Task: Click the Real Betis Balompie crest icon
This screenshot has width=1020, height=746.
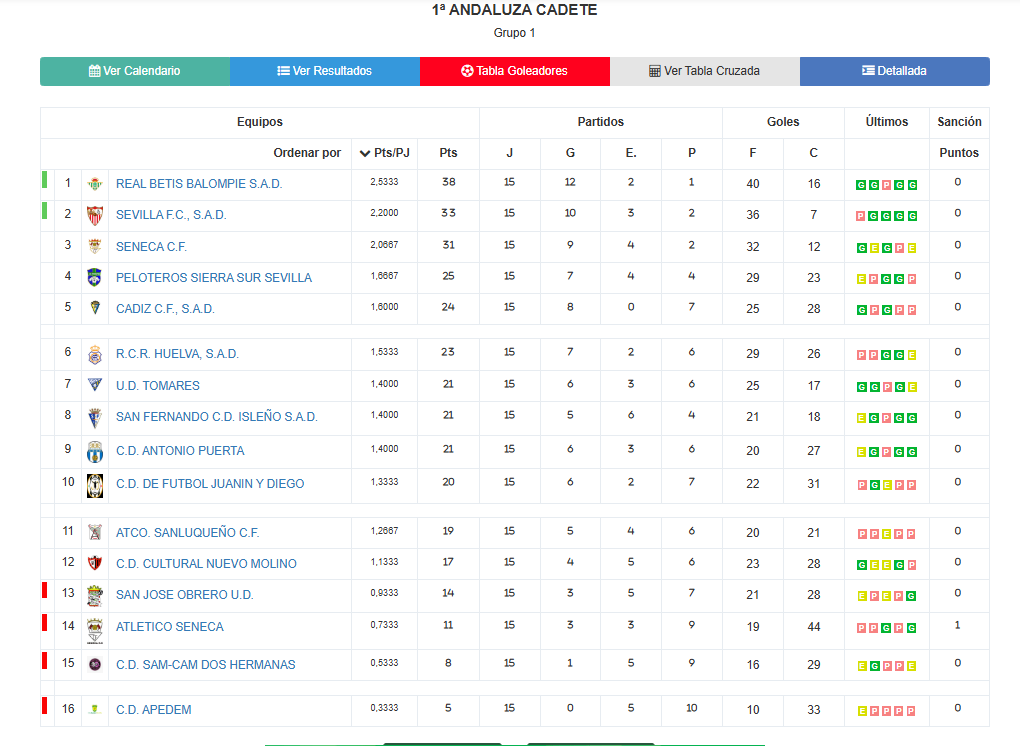Action: [x=95, y=184]
